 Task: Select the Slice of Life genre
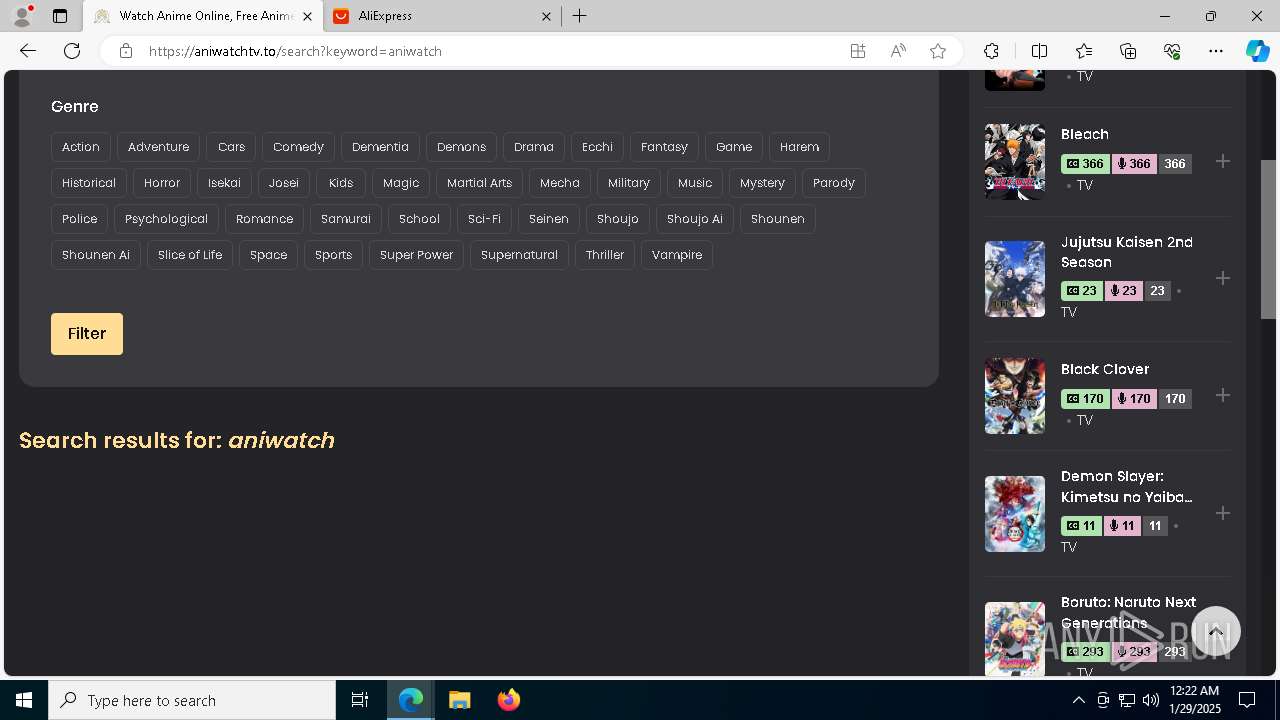[190, 255]
